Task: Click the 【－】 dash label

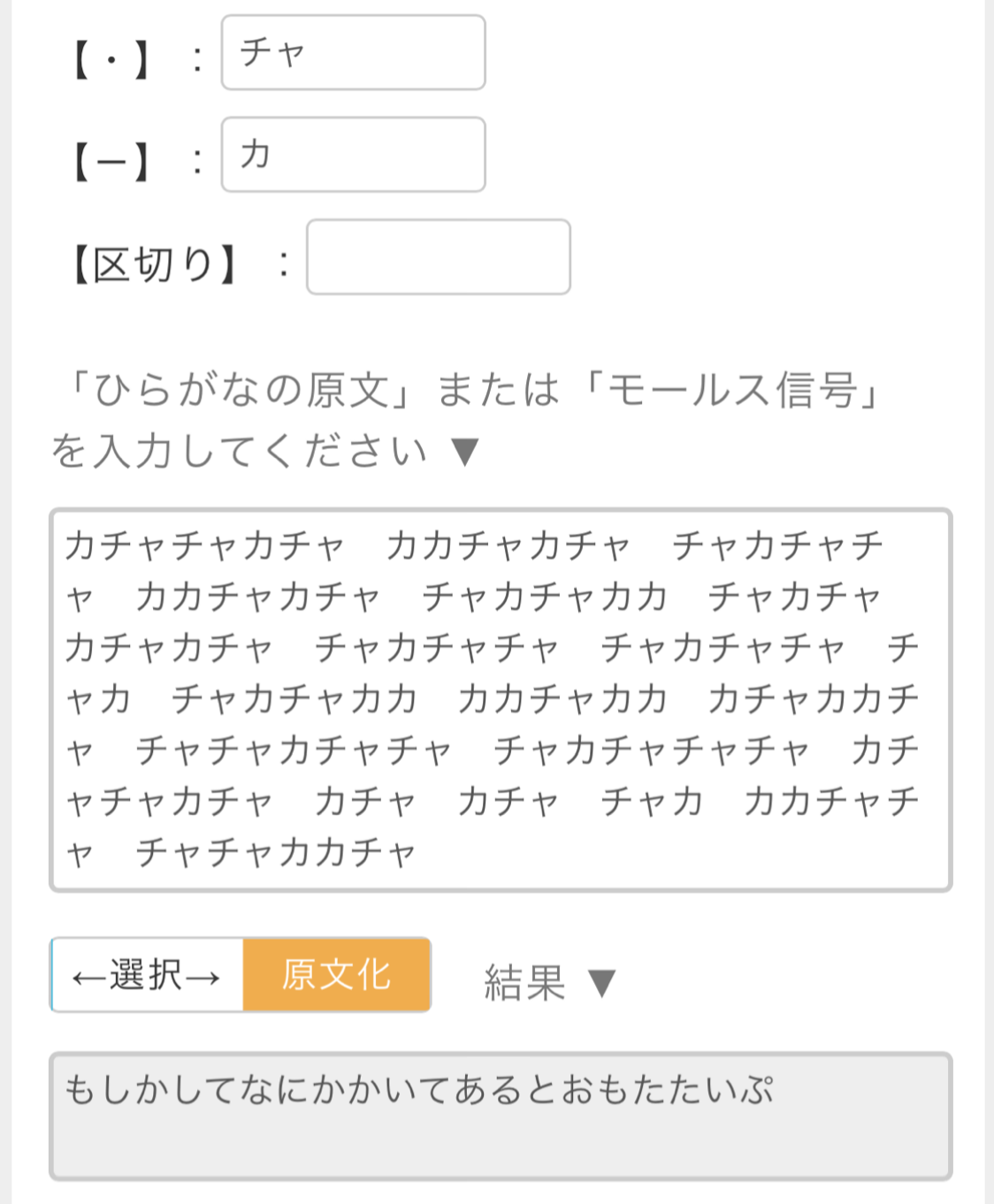Action: coord(111,163)
